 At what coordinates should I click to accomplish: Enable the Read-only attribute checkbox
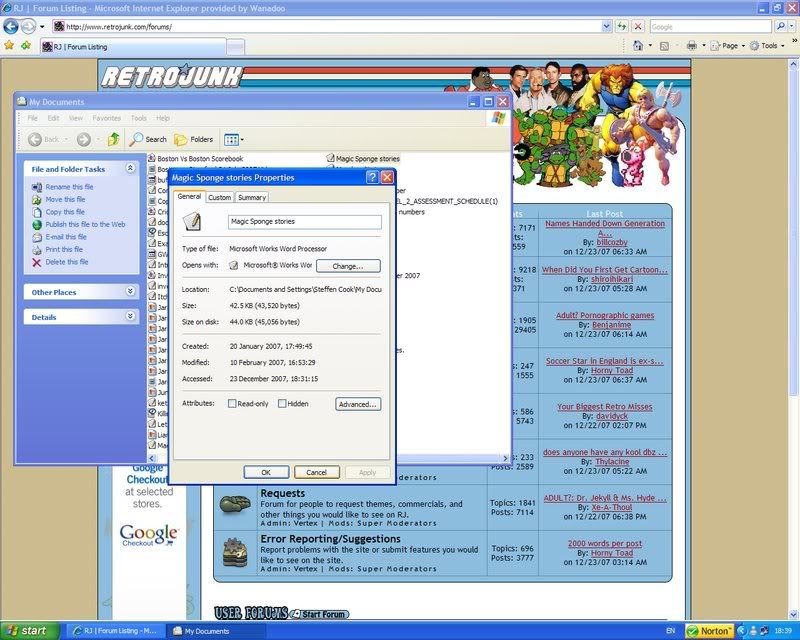(x=232, y=404)
